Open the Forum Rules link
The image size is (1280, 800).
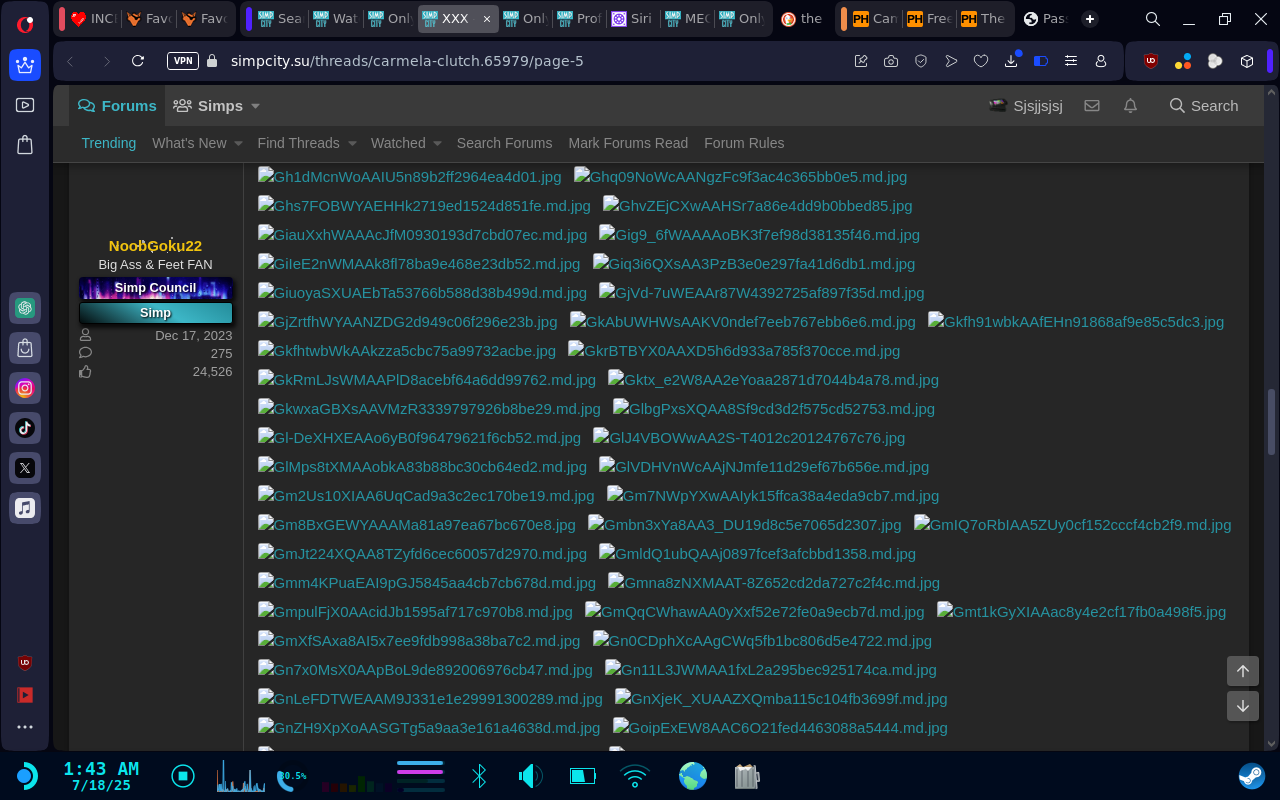[744, 143]
